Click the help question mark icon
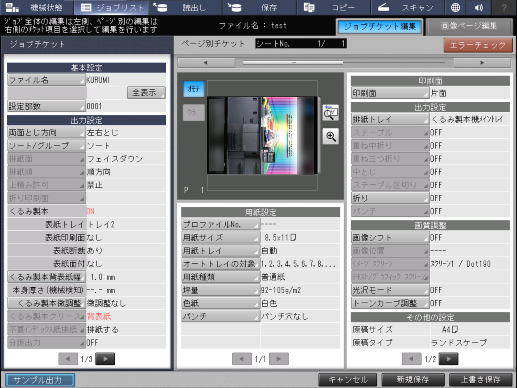The image size is (517, 388). [x=504, y=7]
